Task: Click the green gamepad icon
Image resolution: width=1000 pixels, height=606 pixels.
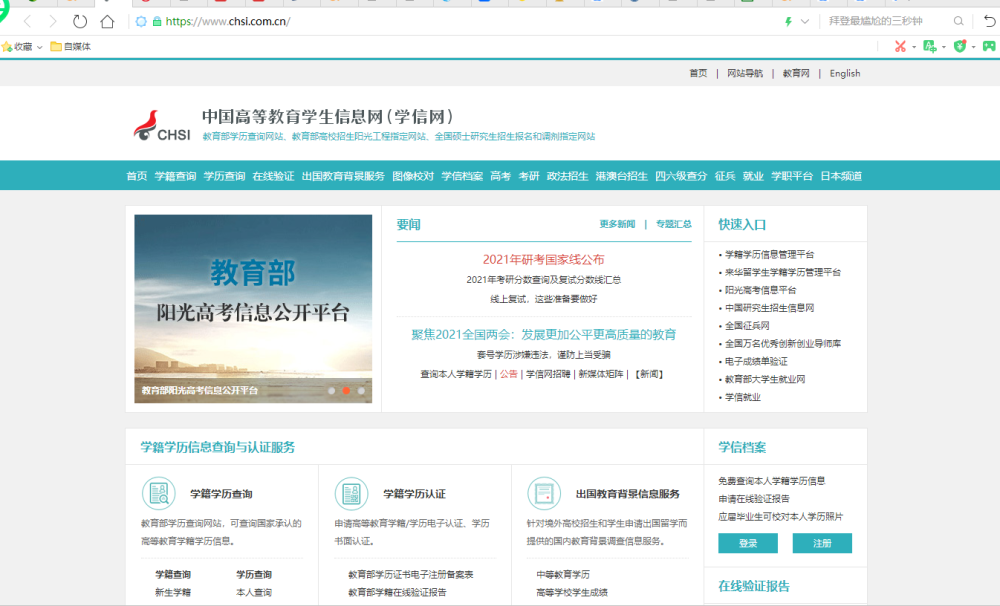Action: click(x=989, y=46)
